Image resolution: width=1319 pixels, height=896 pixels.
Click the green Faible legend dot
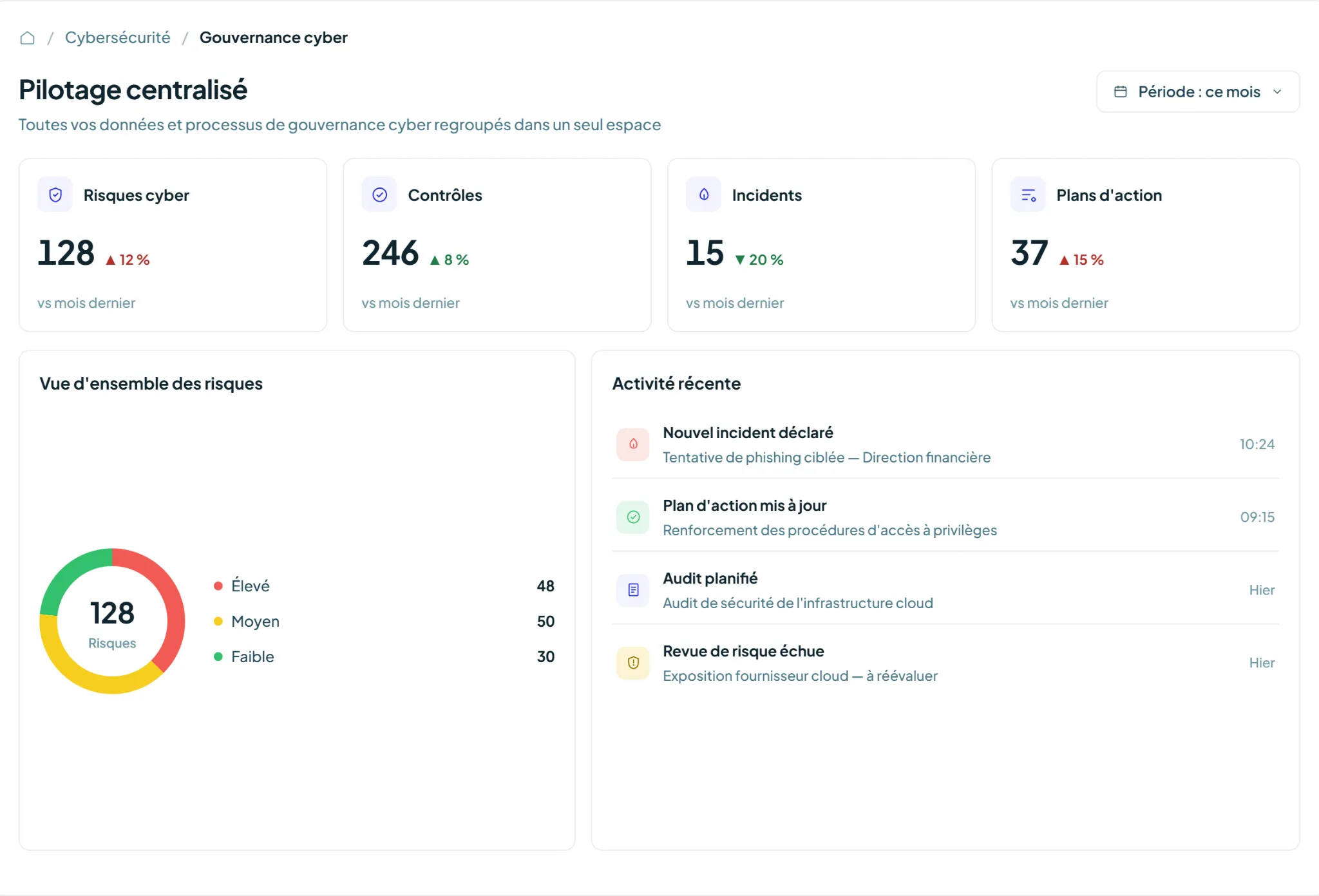[218, 656]
